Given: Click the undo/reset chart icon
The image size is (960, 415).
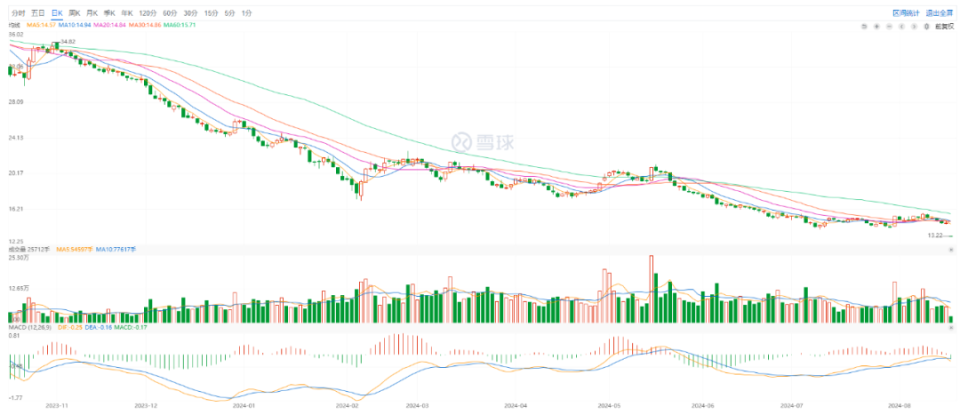Looking at the screenshot, I should 864,26.
